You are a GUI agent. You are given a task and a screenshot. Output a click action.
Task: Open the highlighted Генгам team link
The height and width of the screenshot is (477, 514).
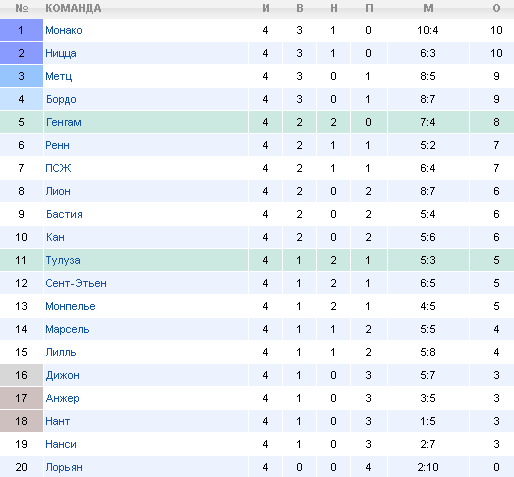point(64,122)
